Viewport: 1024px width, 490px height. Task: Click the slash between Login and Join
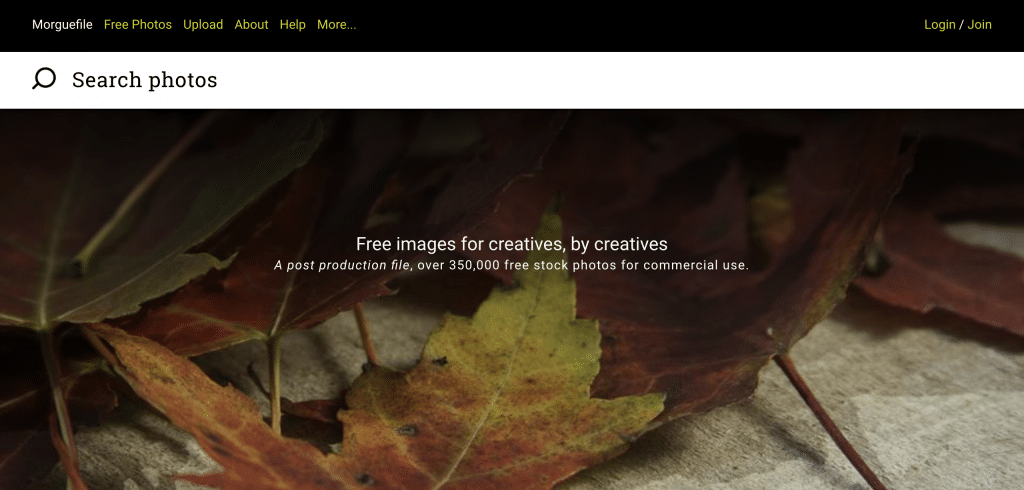pyautogui.click(x=961, y=25)
